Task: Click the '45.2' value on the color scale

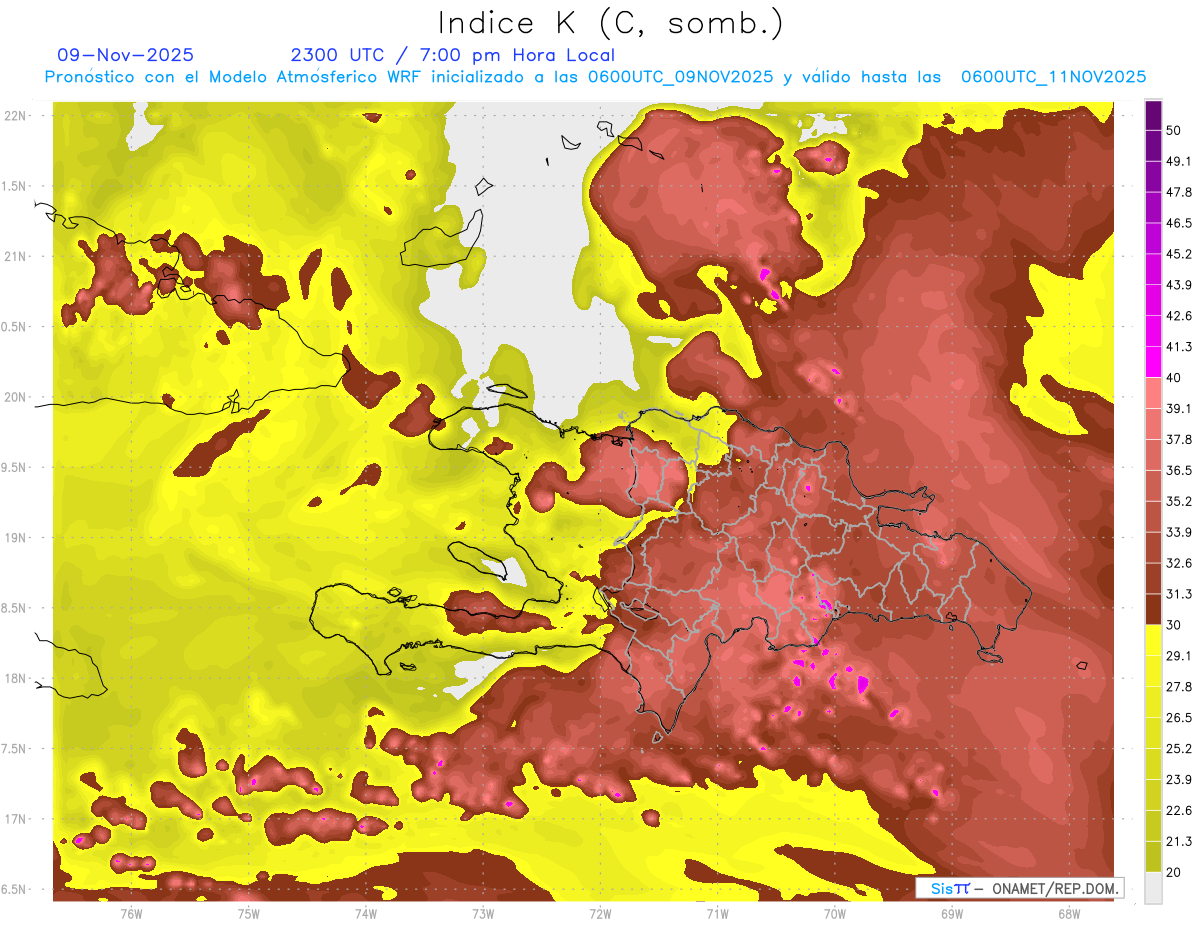Action: (x=1178, y=254)
